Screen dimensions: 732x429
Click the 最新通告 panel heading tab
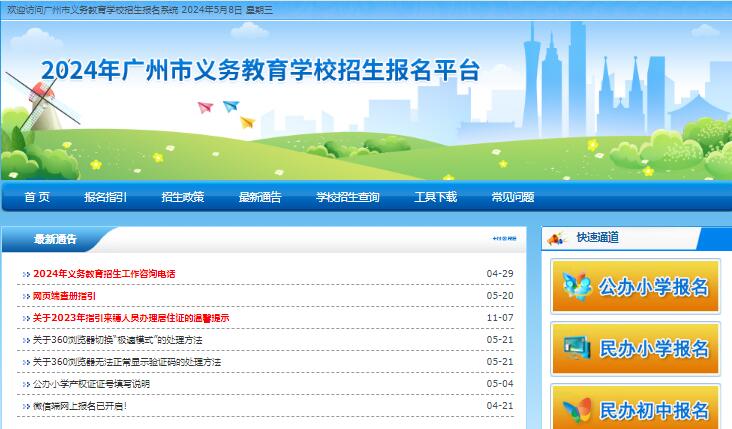[x=55, y=239]
